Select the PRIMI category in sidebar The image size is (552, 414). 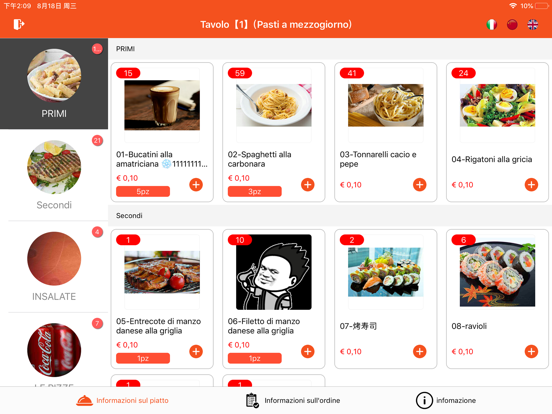[x=54, y=84]
